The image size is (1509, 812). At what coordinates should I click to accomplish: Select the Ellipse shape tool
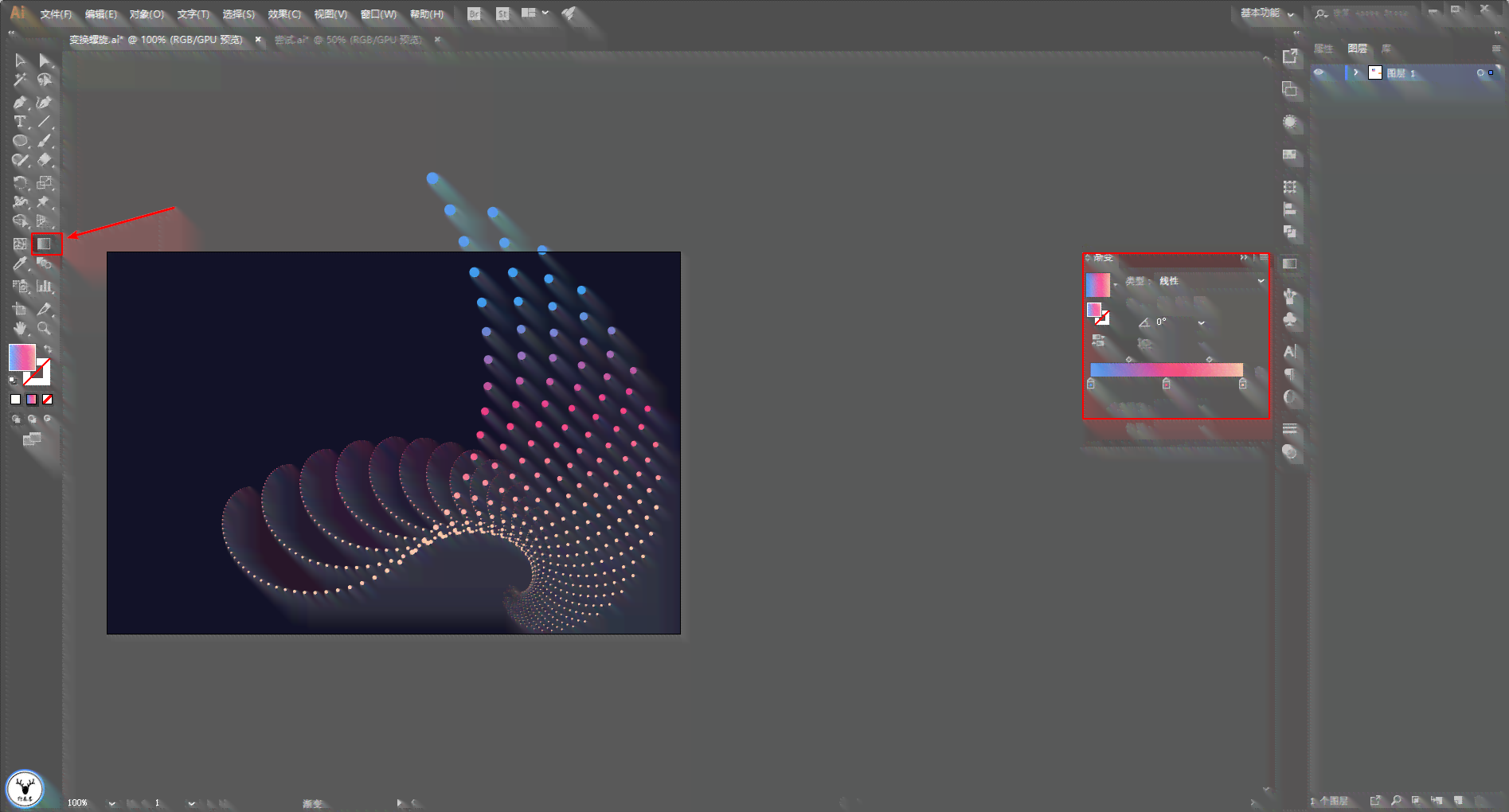[x=21, y=141]
